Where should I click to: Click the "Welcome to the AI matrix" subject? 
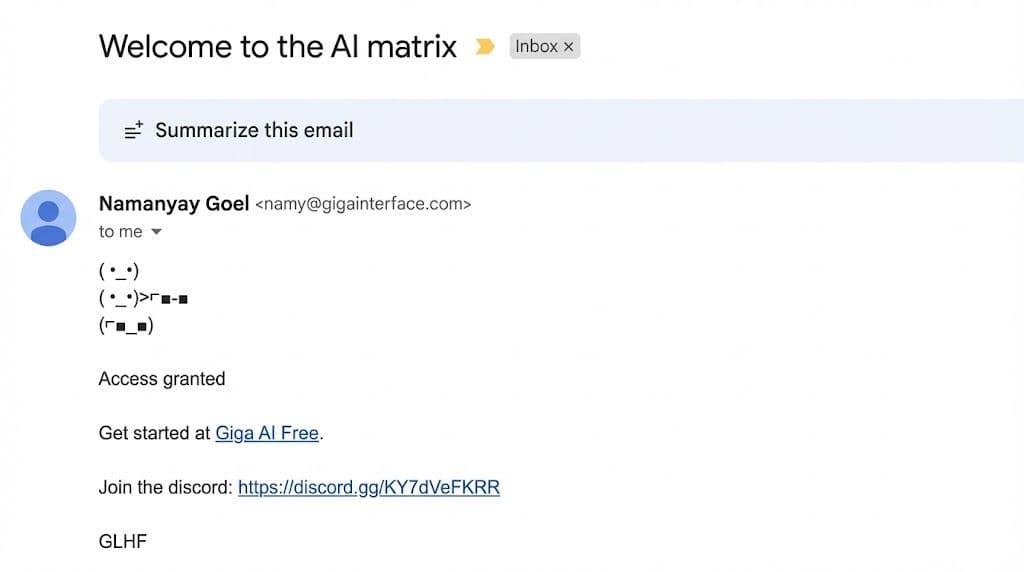tap(278, 46)
